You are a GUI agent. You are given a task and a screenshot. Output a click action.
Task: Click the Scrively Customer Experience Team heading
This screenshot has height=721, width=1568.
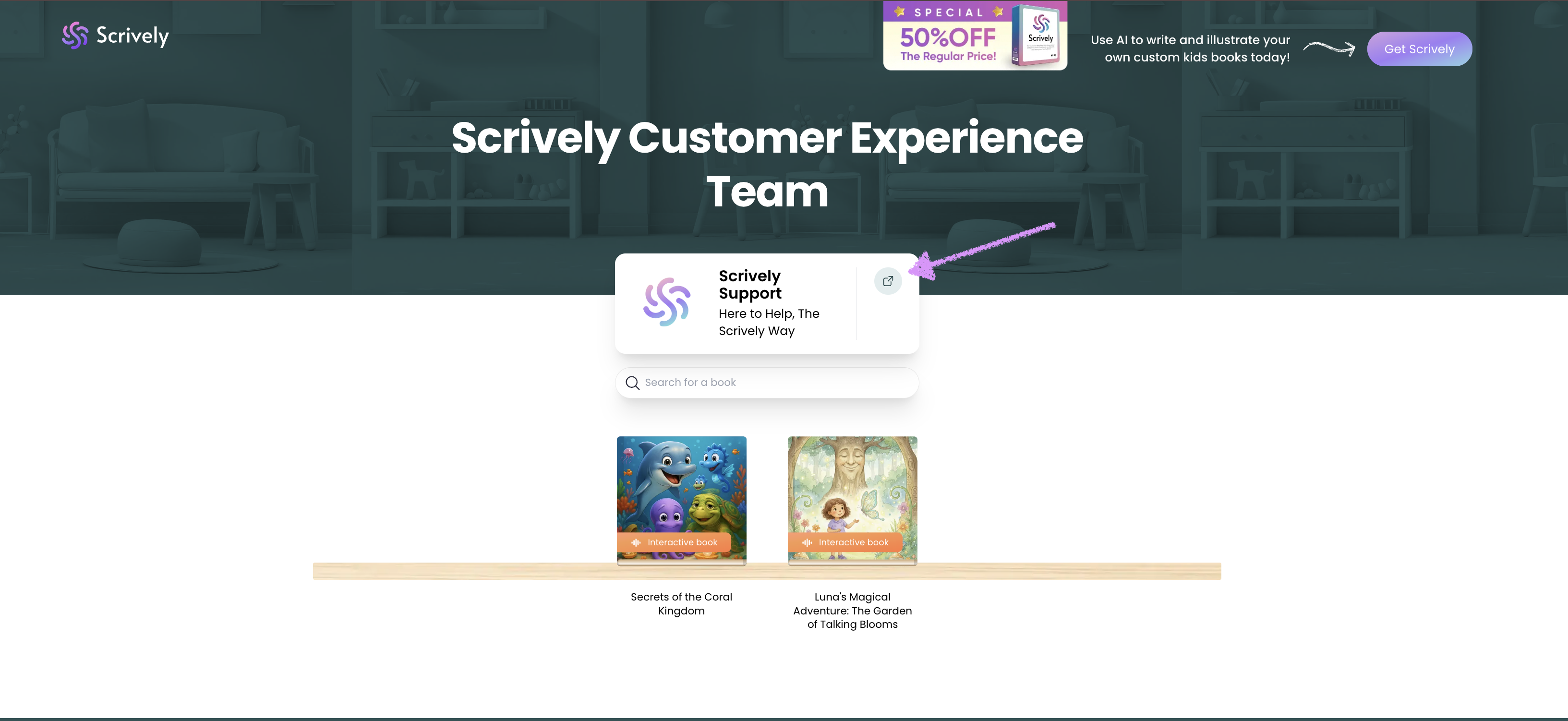pyautogui.click(x=767, y=164)
